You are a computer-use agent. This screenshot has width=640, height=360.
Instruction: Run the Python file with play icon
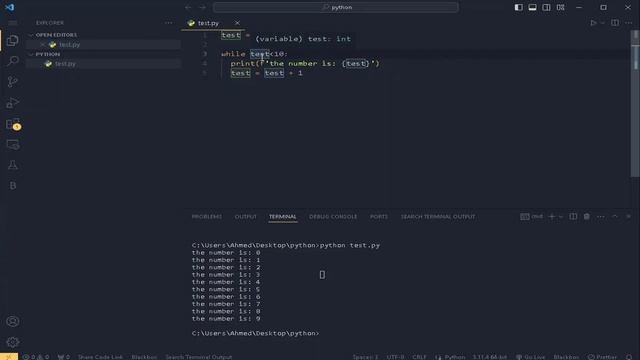(593, 23)
